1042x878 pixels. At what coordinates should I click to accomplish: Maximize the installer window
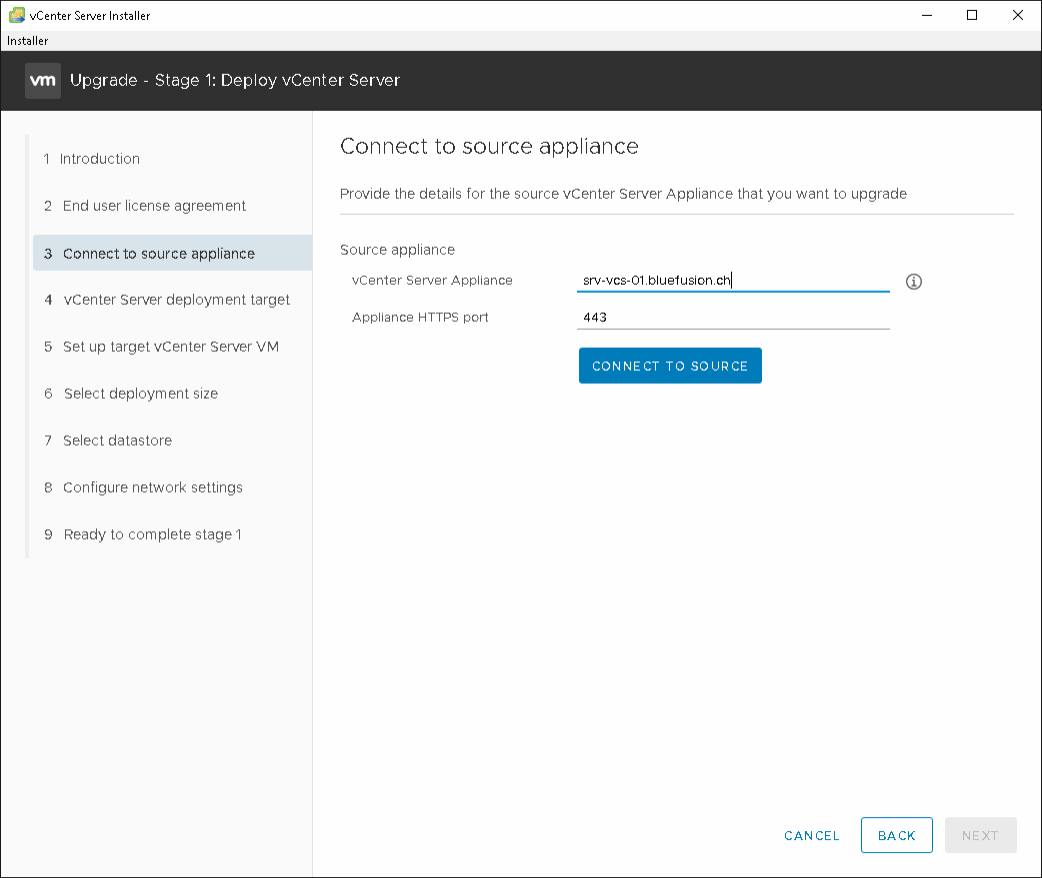(x=971, y=15)
